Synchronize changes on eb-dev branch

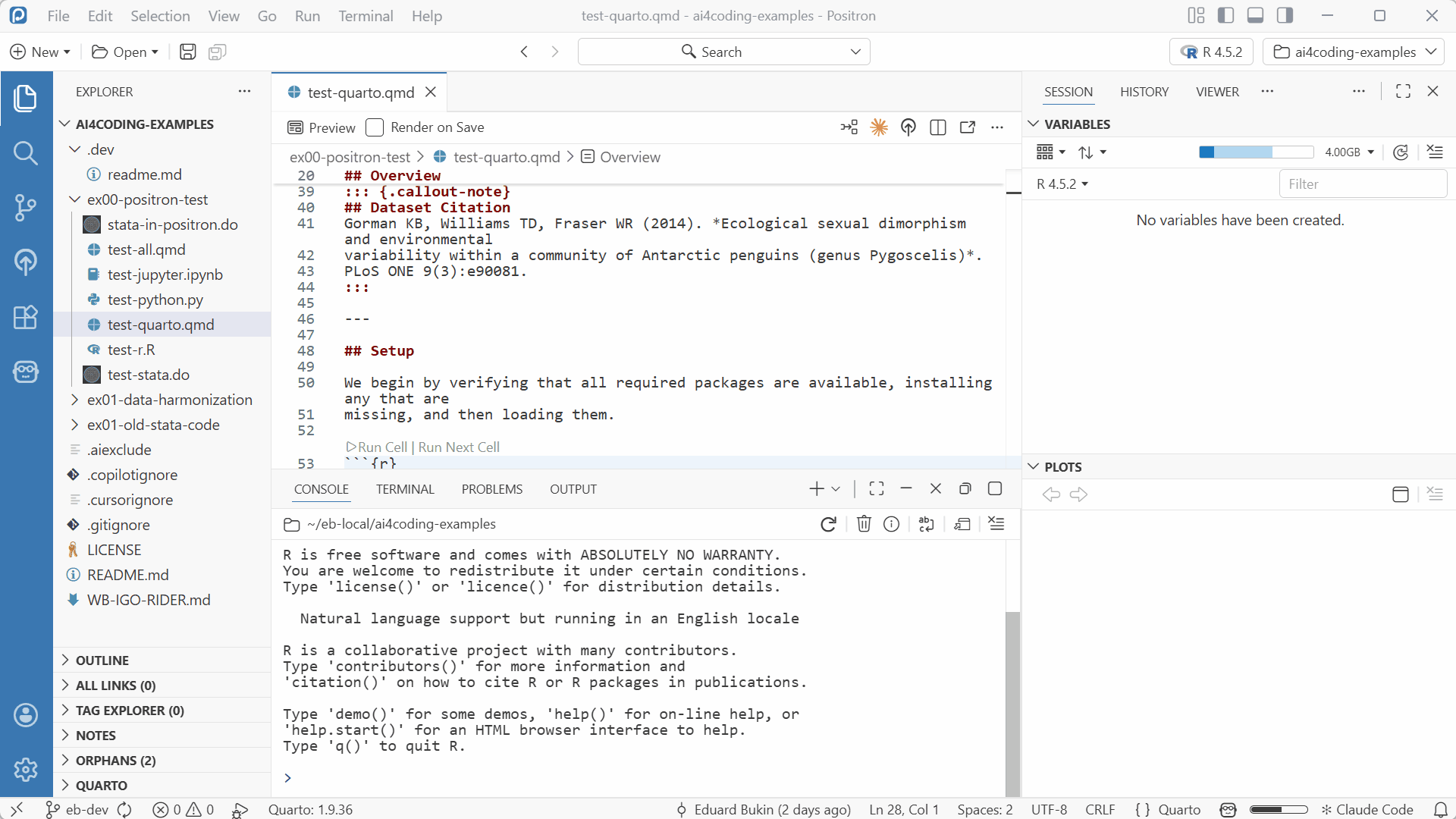(125, 810)
